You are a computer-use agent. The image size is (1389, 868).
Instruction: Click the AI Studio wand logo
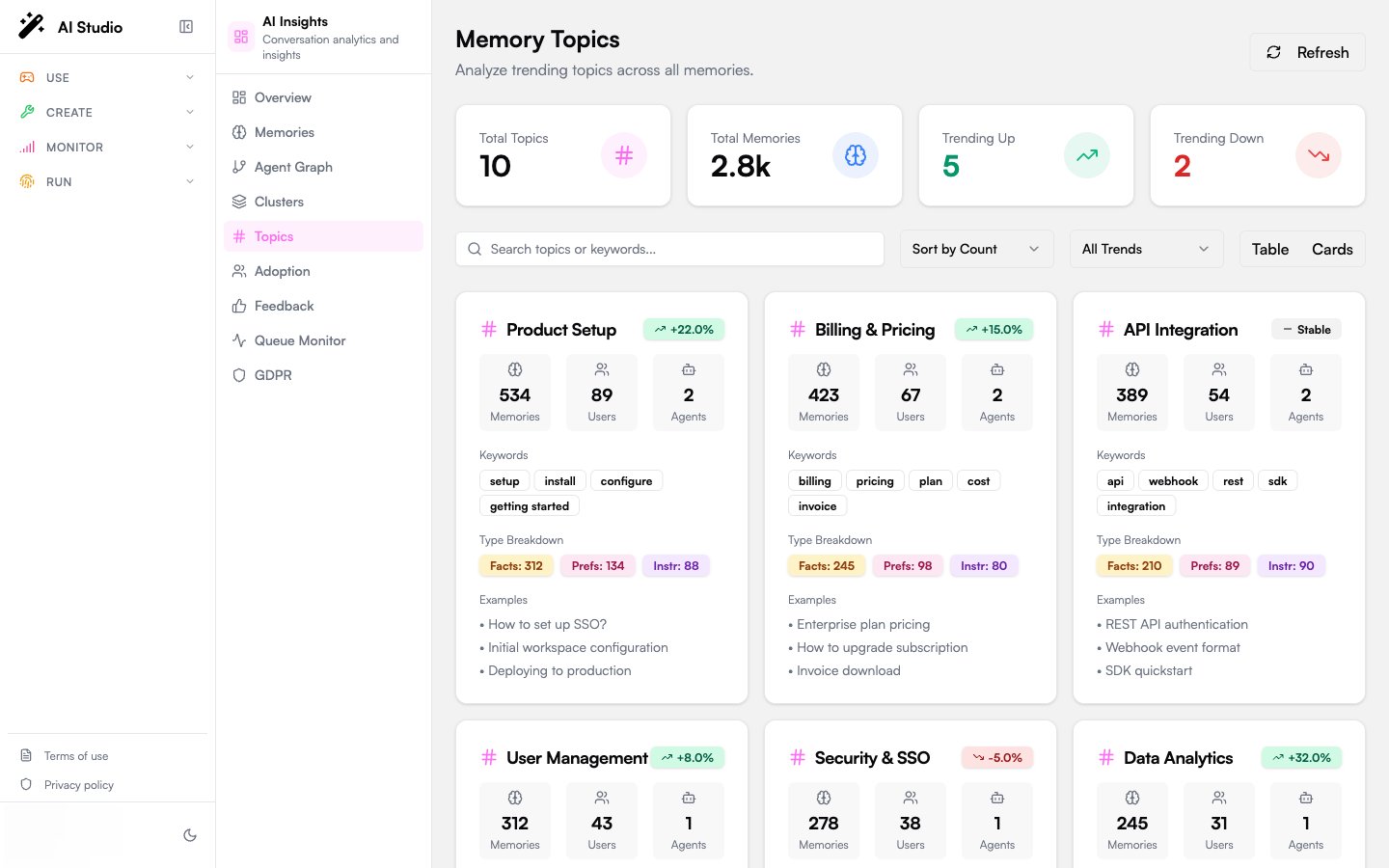(x=32, y=26)
